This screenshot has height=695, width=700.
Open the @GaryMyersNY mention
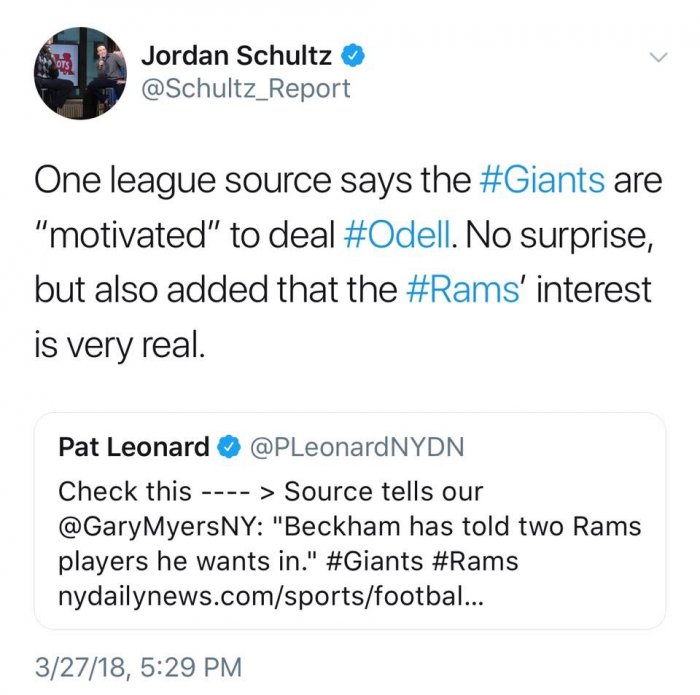(x=154, y=525)
